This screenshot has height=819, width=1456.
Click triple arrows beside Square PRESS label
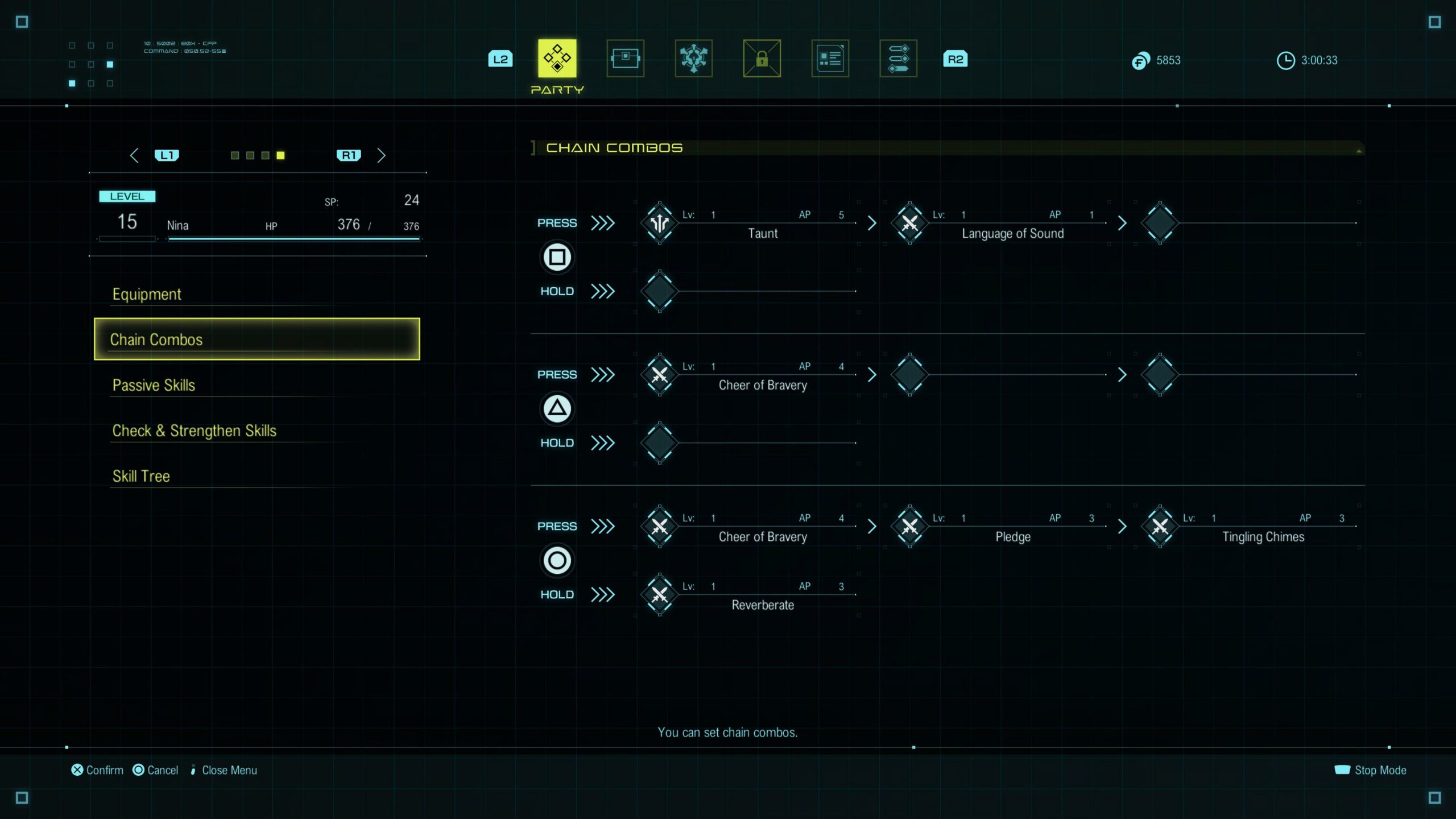tap(603, 223)
